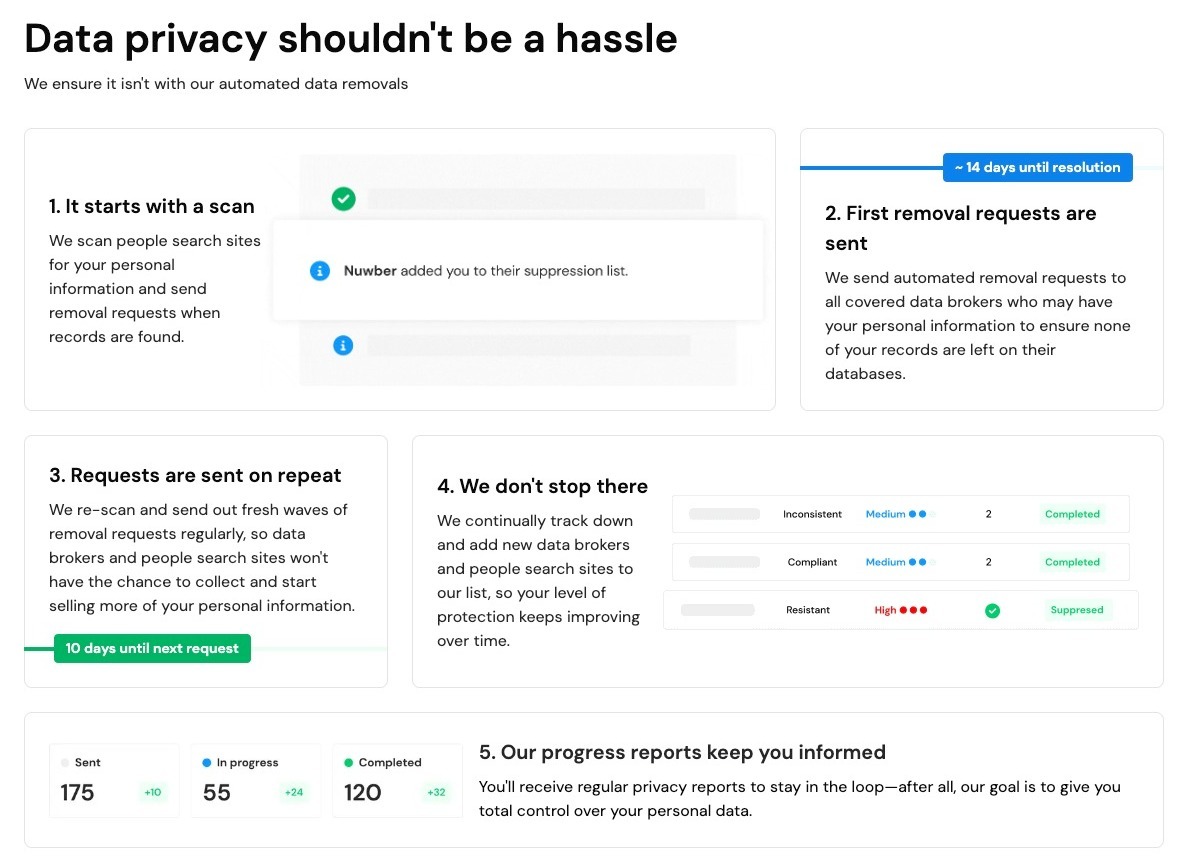The height and width of the screenshot is (868, 1184).
Task: Select the '~ 14 days until resolution' badge
Action: pyautogui.click(x=1037, y=167)
